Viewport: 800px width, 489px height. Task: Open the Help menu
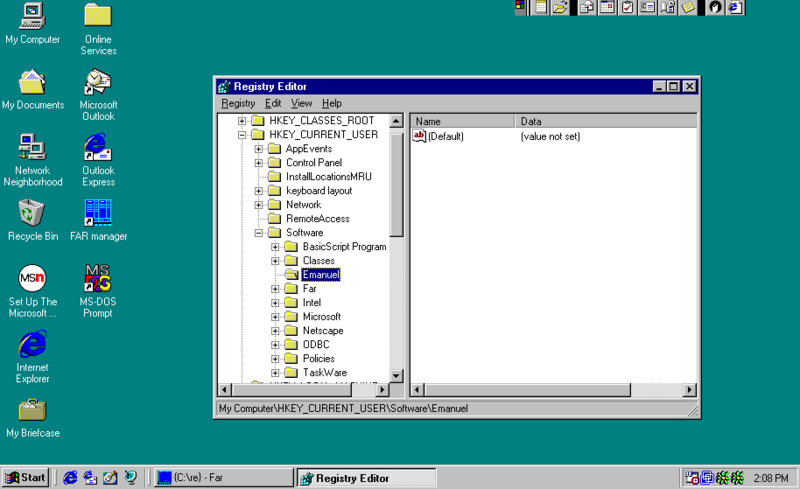click(x=332, y=104)
